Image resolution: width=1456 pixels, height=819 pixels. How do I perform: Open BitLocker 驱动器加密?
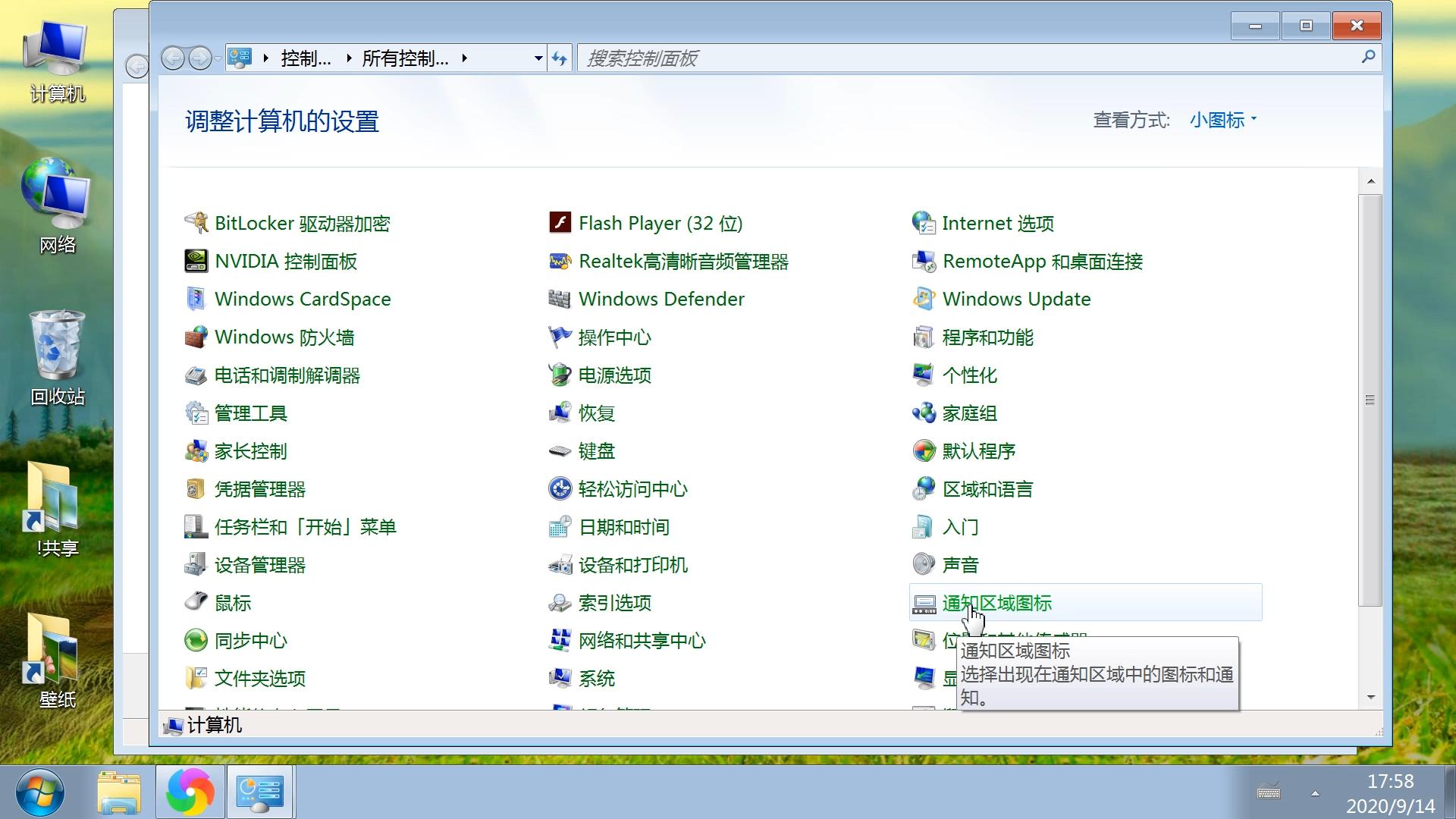click(x=302, y=223)
